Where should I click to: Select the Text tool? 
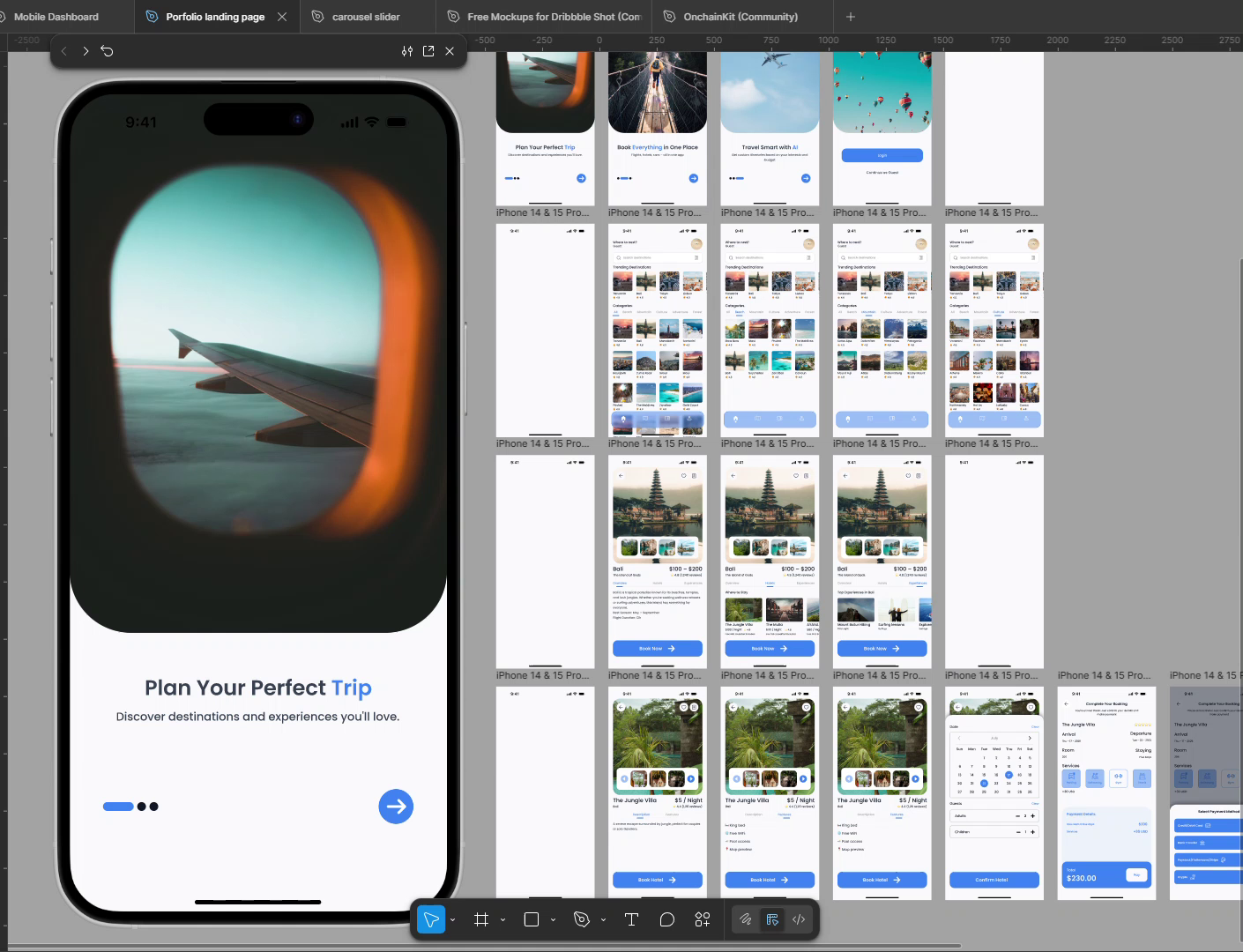coord(631,919)
